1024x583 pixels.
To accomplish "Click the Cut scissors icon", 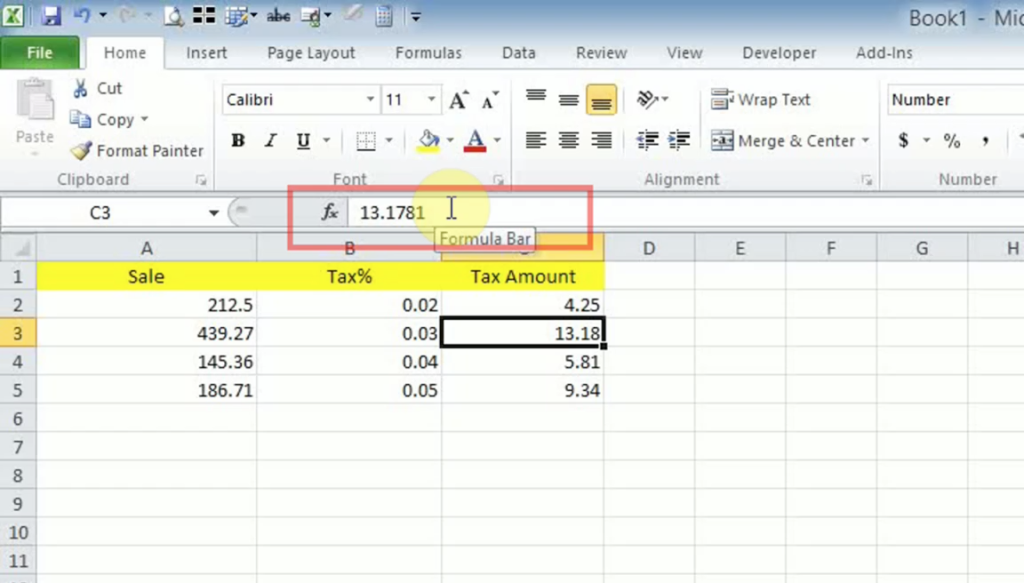I will tap(80, 88).
